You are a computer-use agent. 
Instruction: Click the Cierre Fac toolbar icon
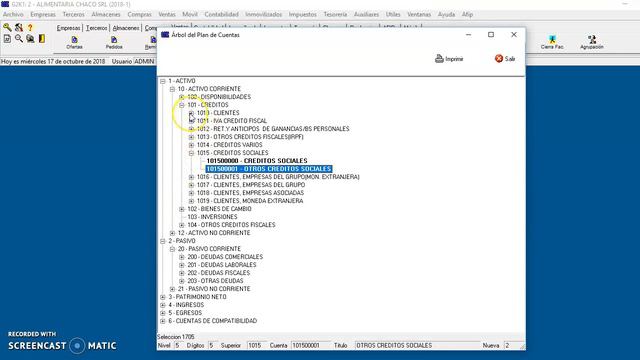[x=552, y=42]
